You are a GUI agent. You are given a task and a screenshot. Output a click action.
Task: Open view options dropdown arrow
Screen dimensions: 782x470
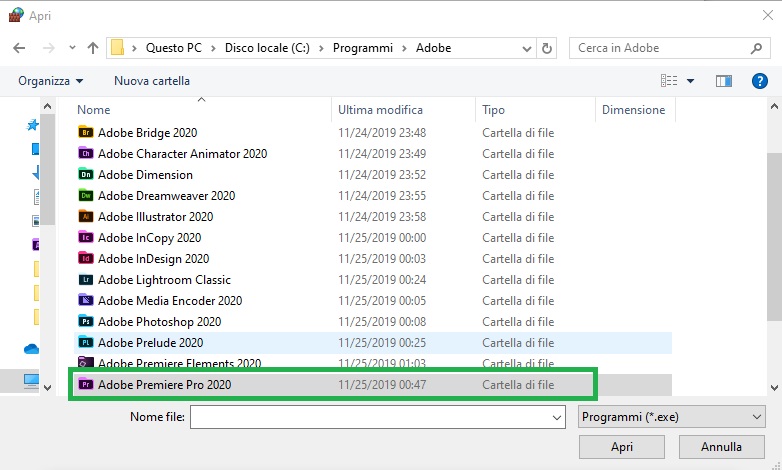tap(690, 81)
